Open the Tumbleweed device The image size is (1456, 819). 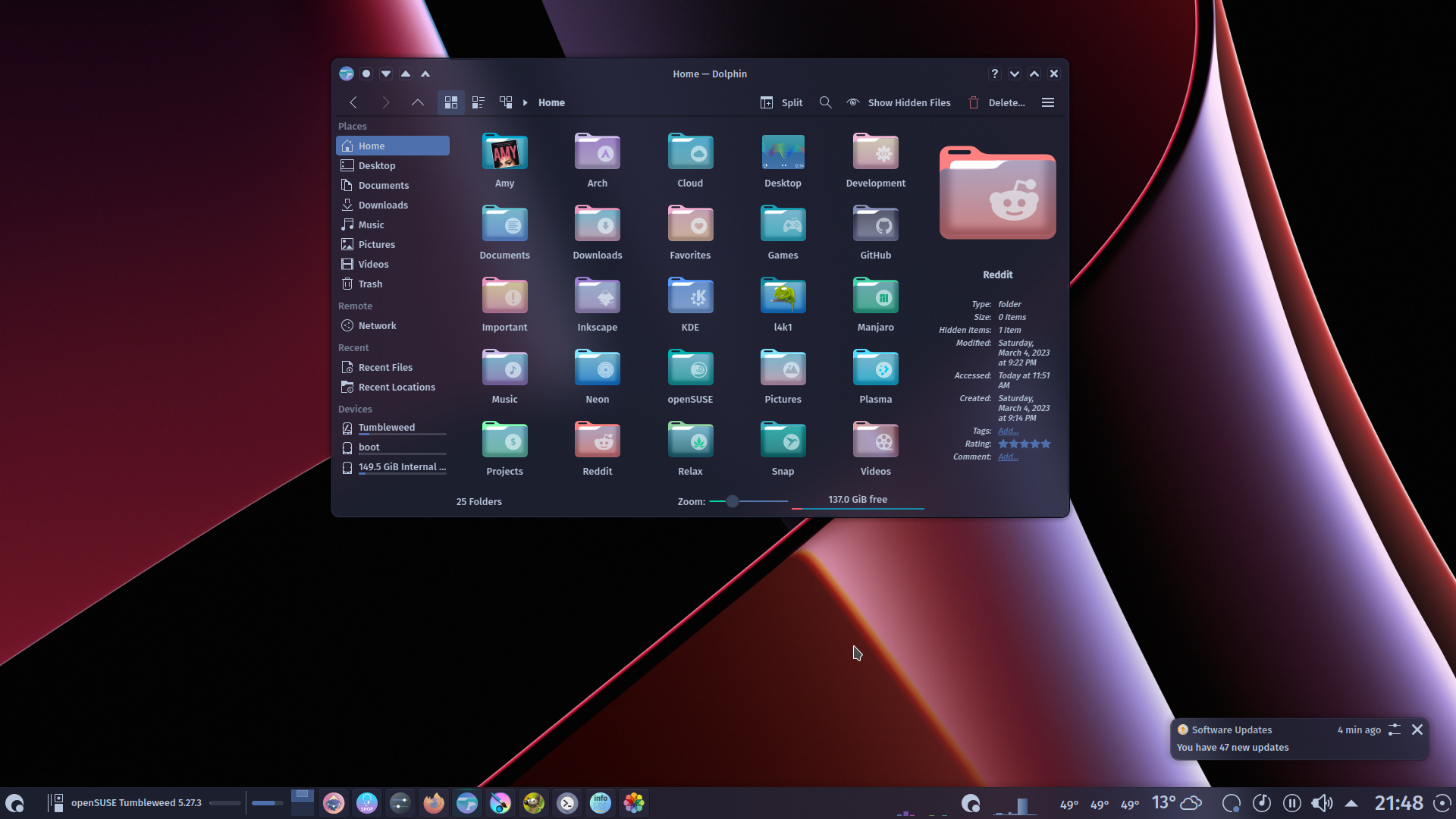(393, 428)
